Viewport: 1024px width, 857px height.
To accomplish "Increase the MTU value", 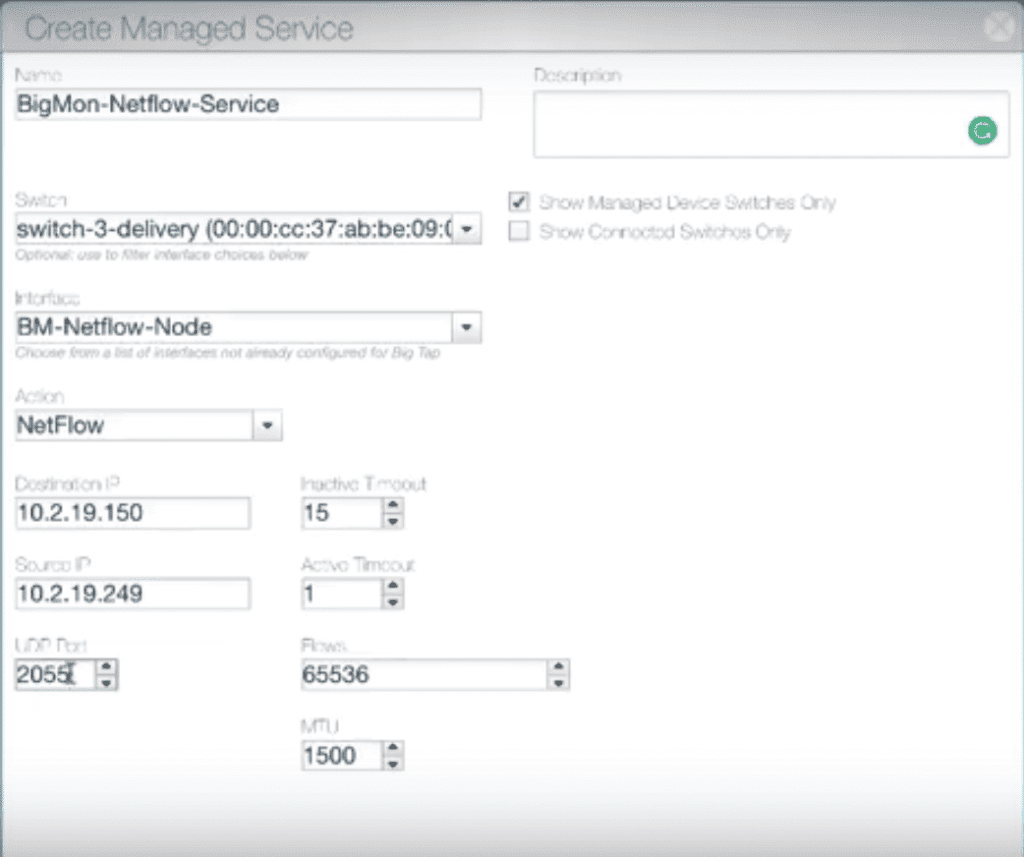I will 392,748.
